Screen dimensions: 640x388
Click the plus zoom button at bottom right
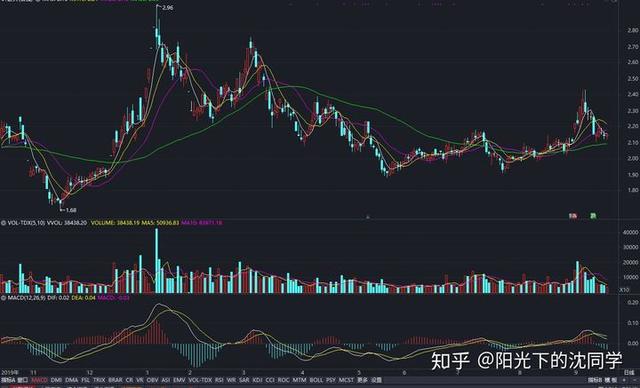[x=624, y=380]
